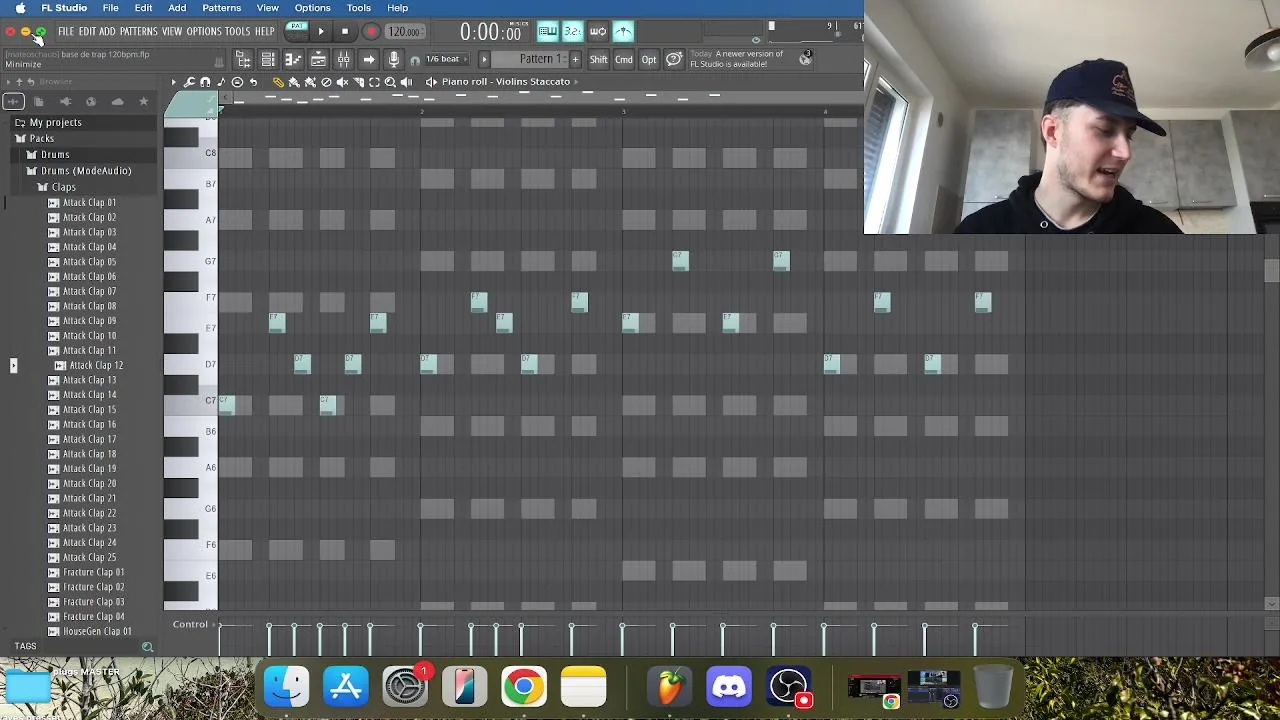Click the search magnifier next to TAGS
The width and height of the screenshot is (1280, 720).
pos(147,647)
